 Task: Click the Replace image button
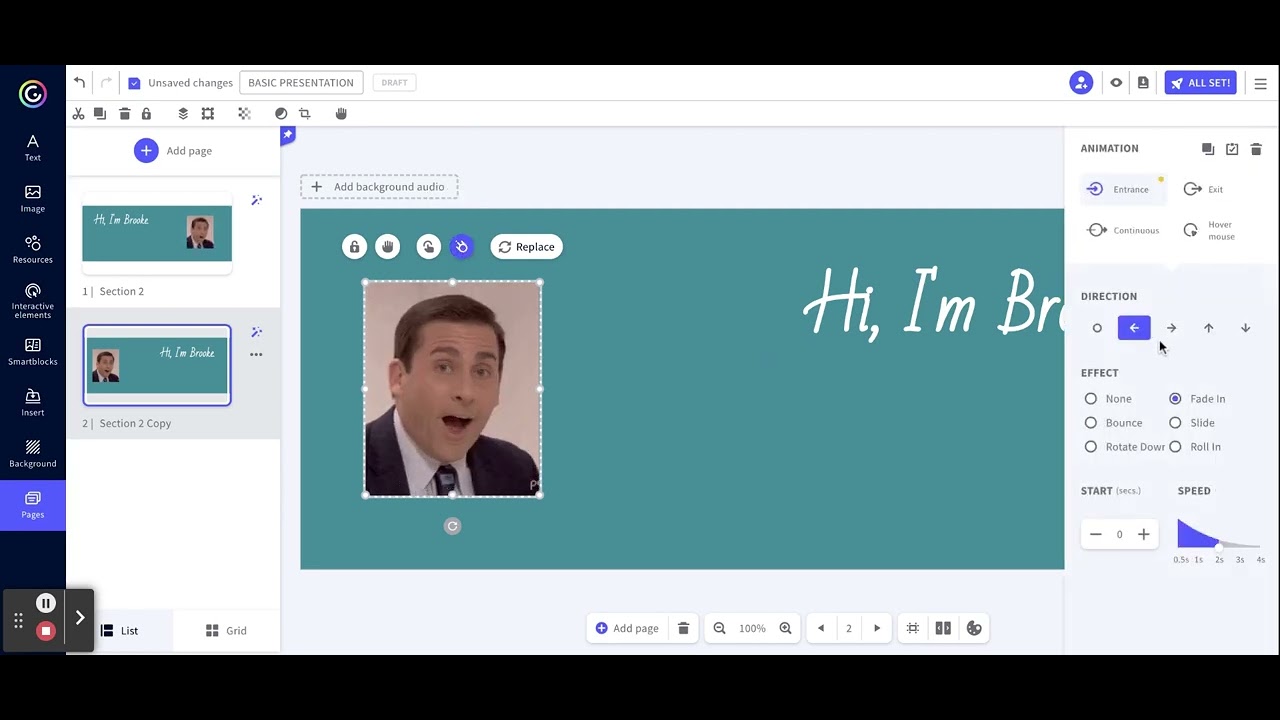point(527,247)
